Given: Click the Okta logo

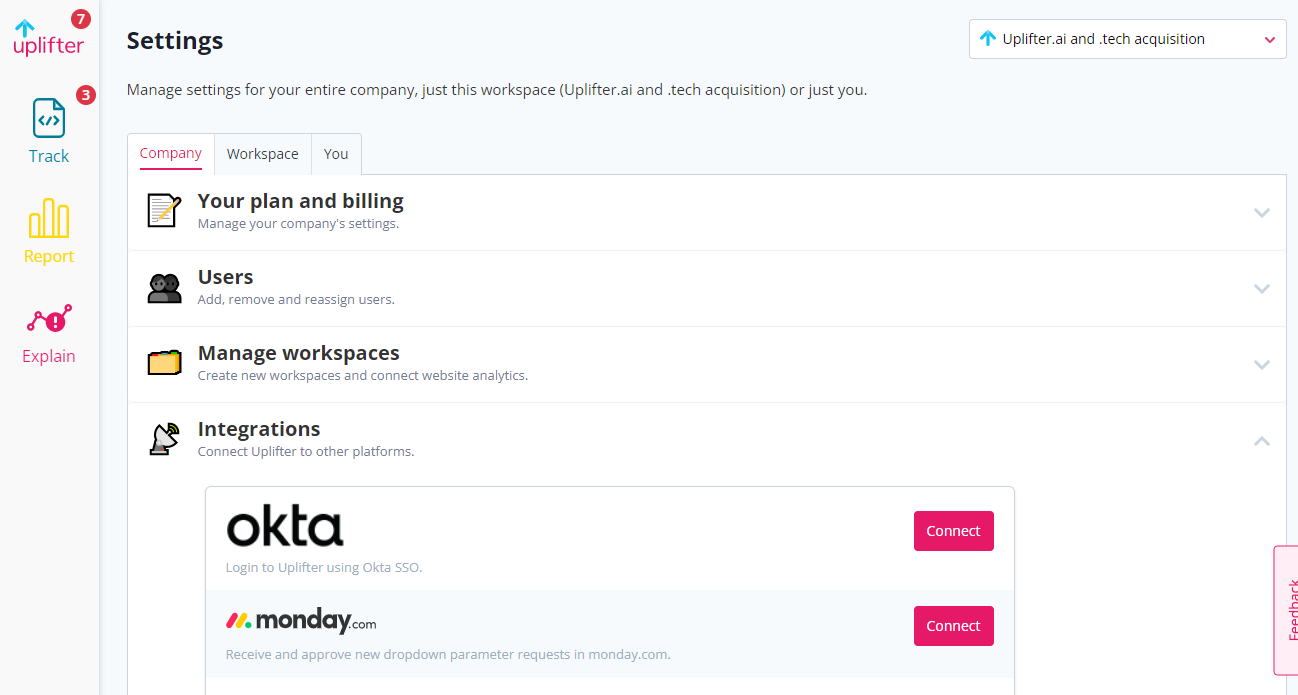Looking at the screenshot, I should click(x=285, y=527).
